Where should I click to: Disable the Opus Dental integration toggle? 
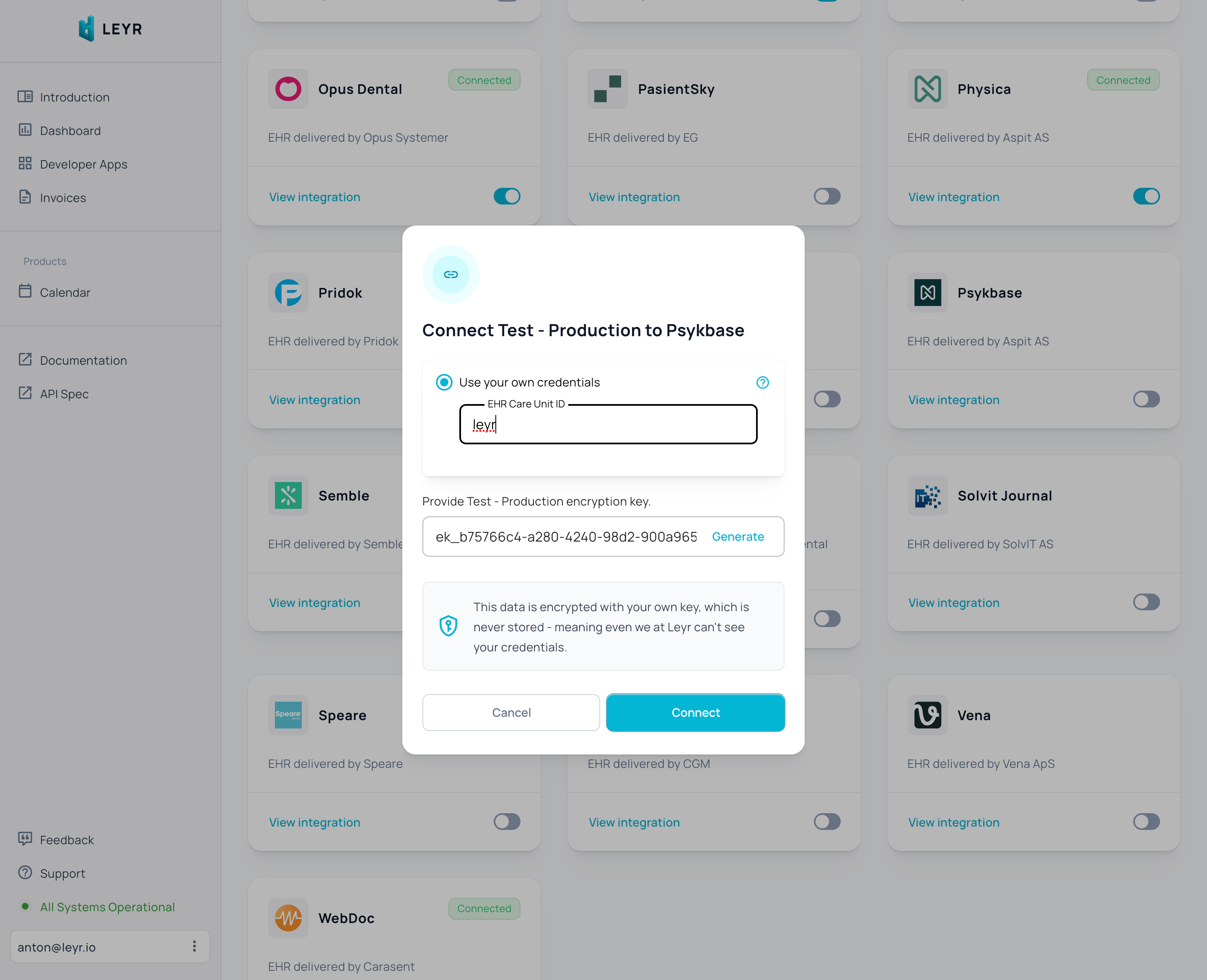pyautogui.click(x=507, y=197)
